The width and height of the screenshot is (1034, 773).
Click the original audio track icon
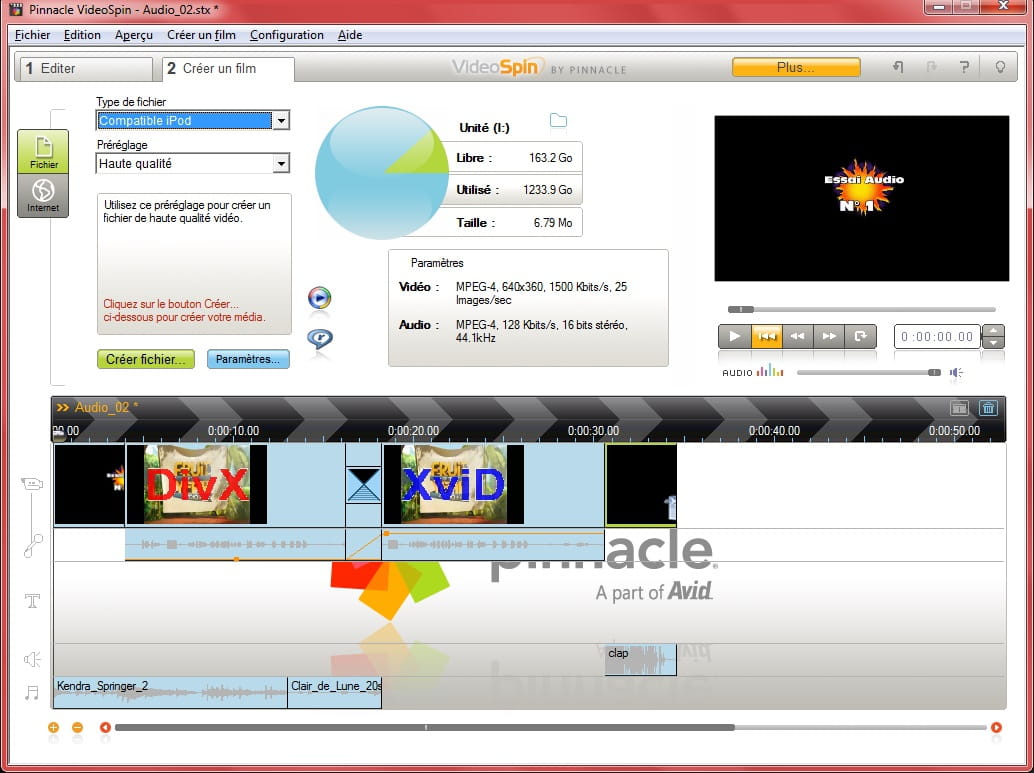32,545
